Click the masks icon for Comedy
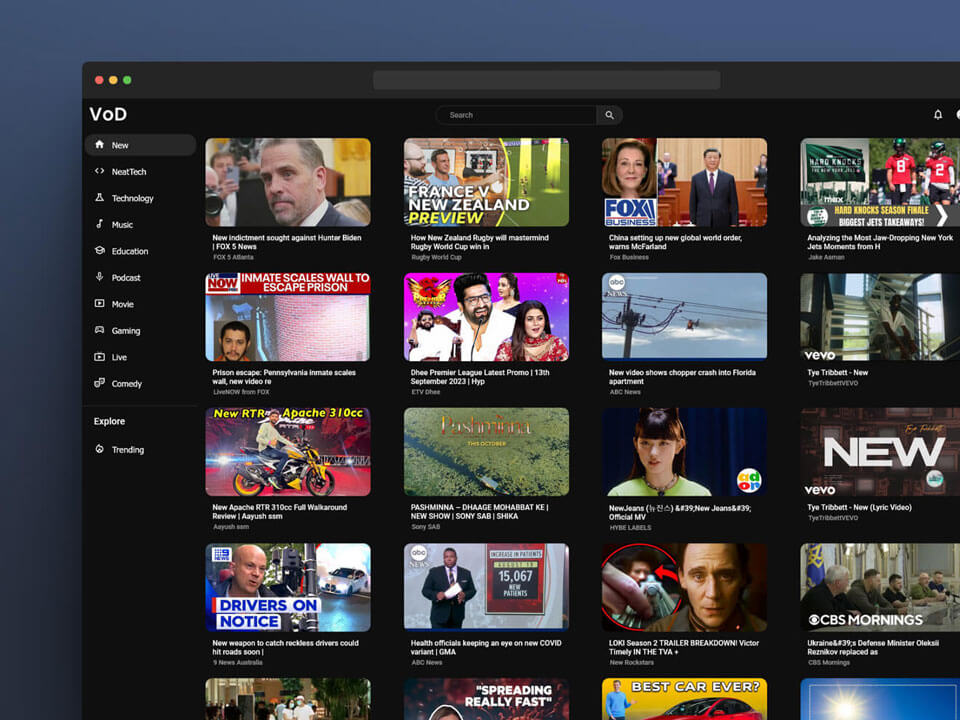960x720 pixels. pyautogui.click(x=99, y=384)
